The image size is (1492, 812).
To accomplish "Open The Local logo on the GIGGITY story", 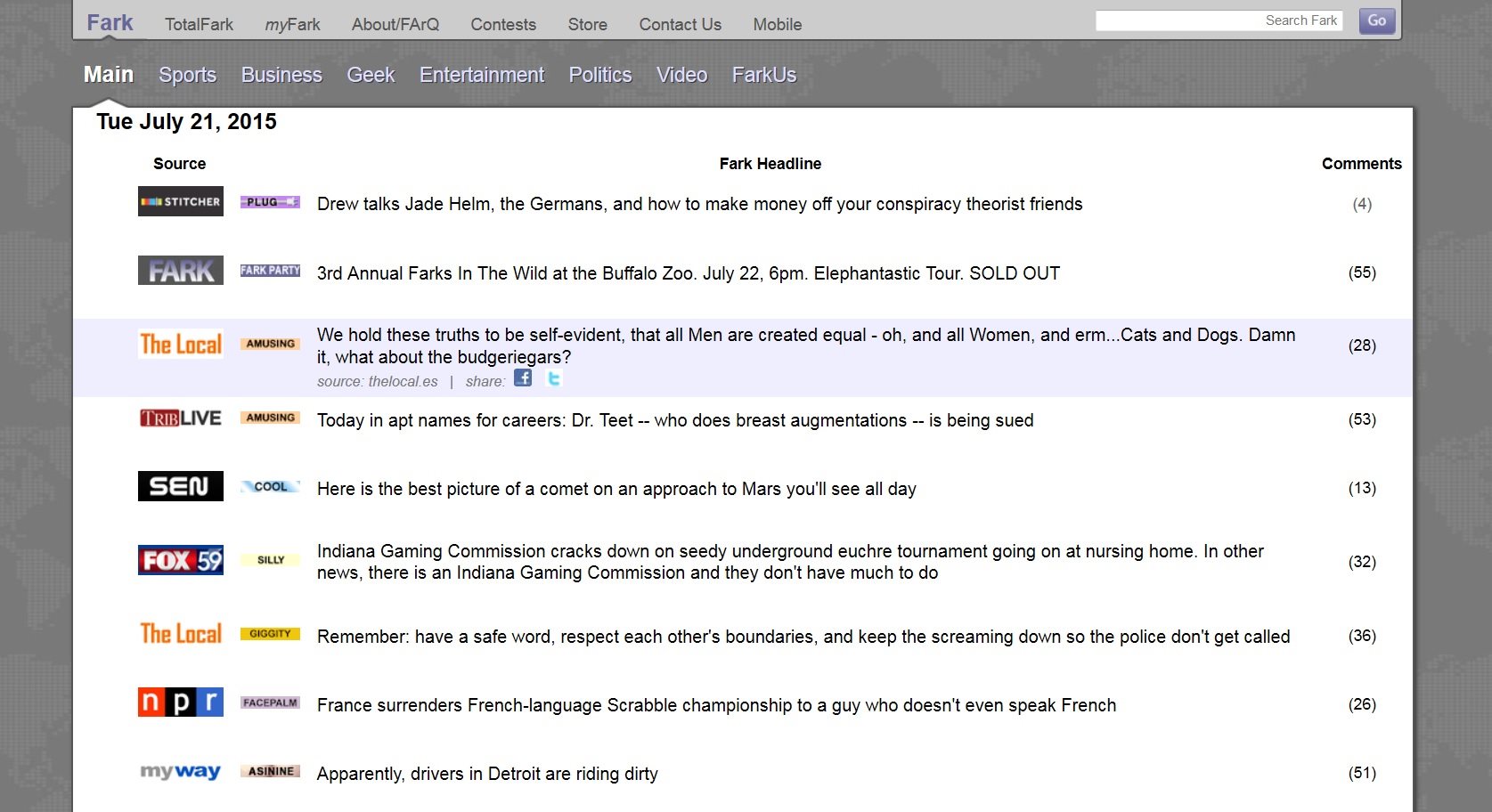I will [180, 633].
